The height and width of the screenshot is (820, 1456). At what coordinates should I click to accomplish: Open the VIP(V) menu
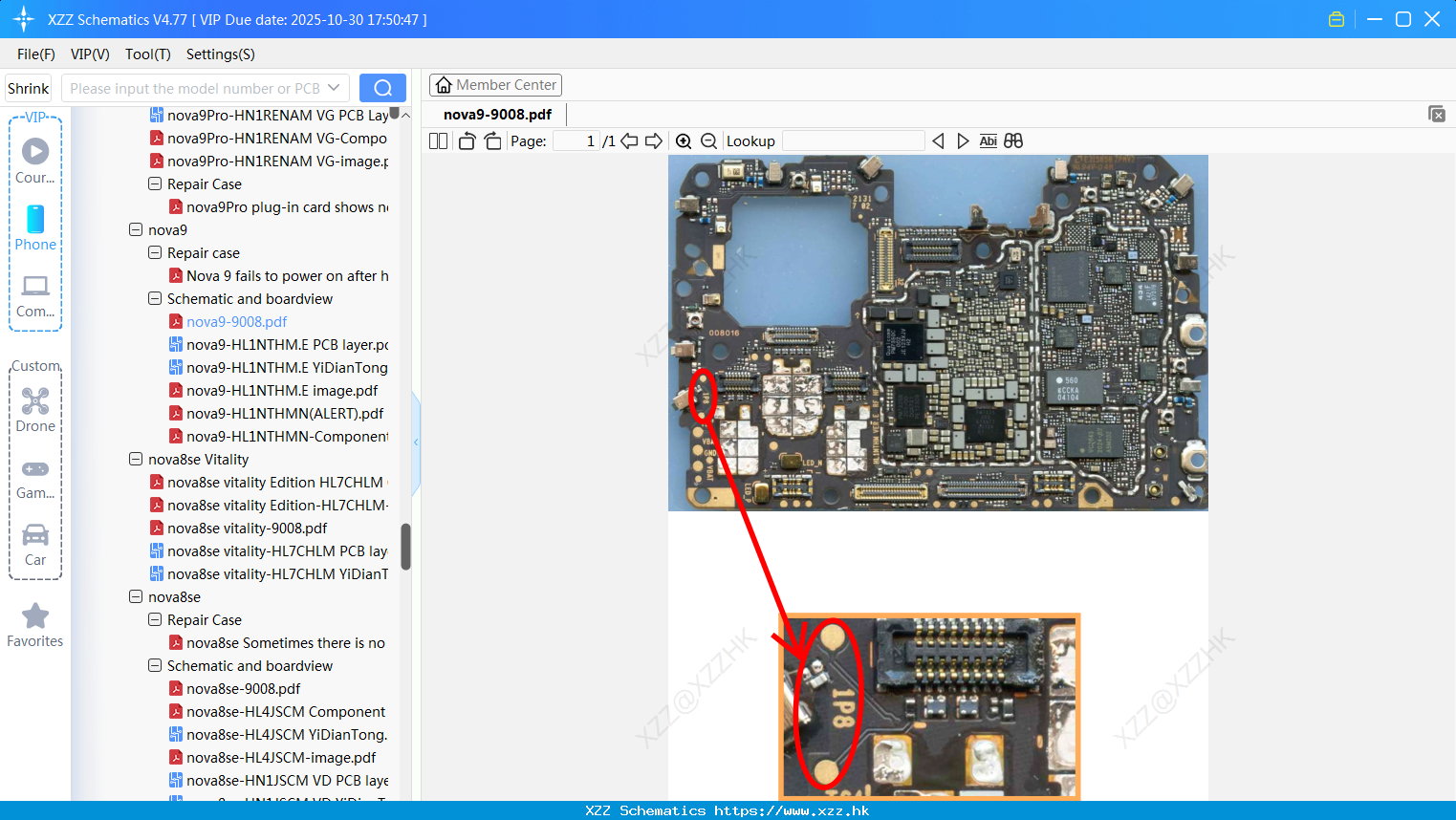click(x=90, y=54)
